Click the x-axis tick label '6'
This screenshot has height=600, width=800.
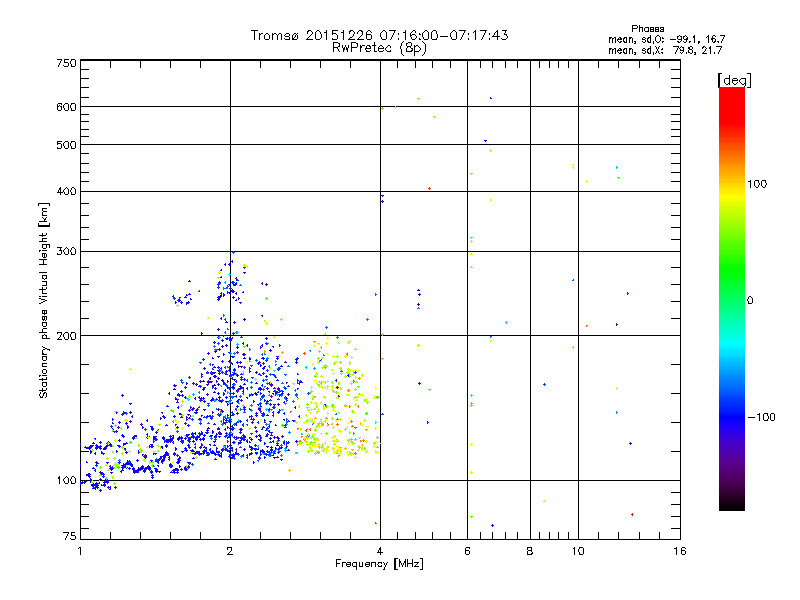pos(468,551)
